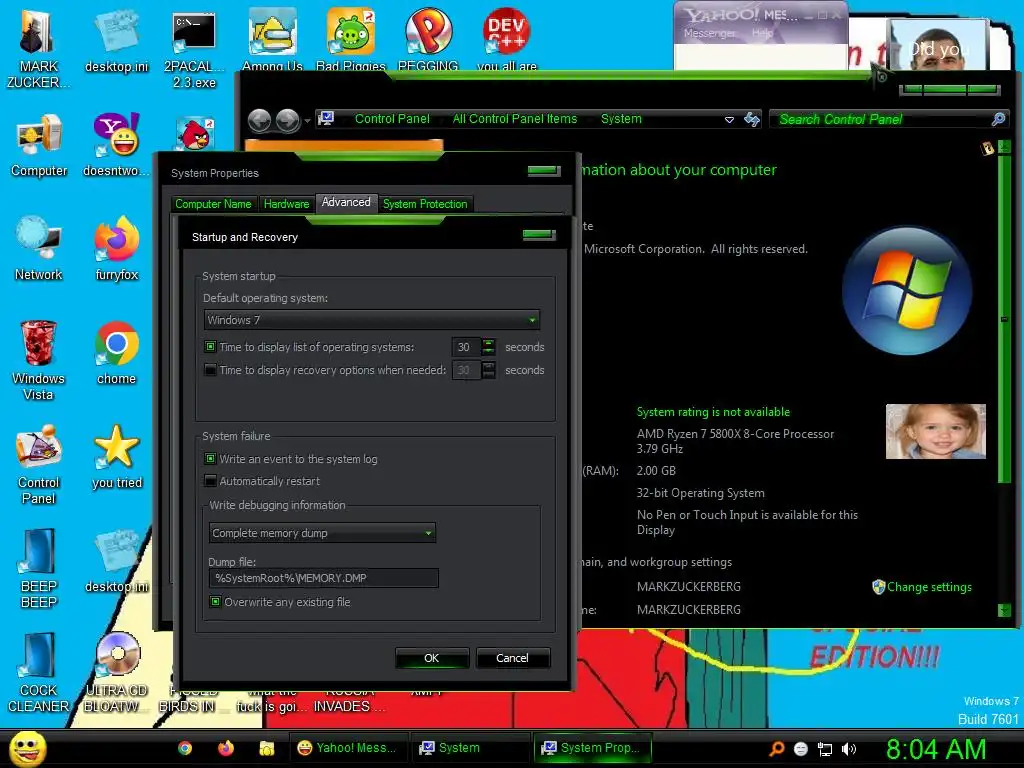Viewport: 1024px width, 768px height.
Task: Click the System Prop... taskbar button
Action: click(592, 748)
